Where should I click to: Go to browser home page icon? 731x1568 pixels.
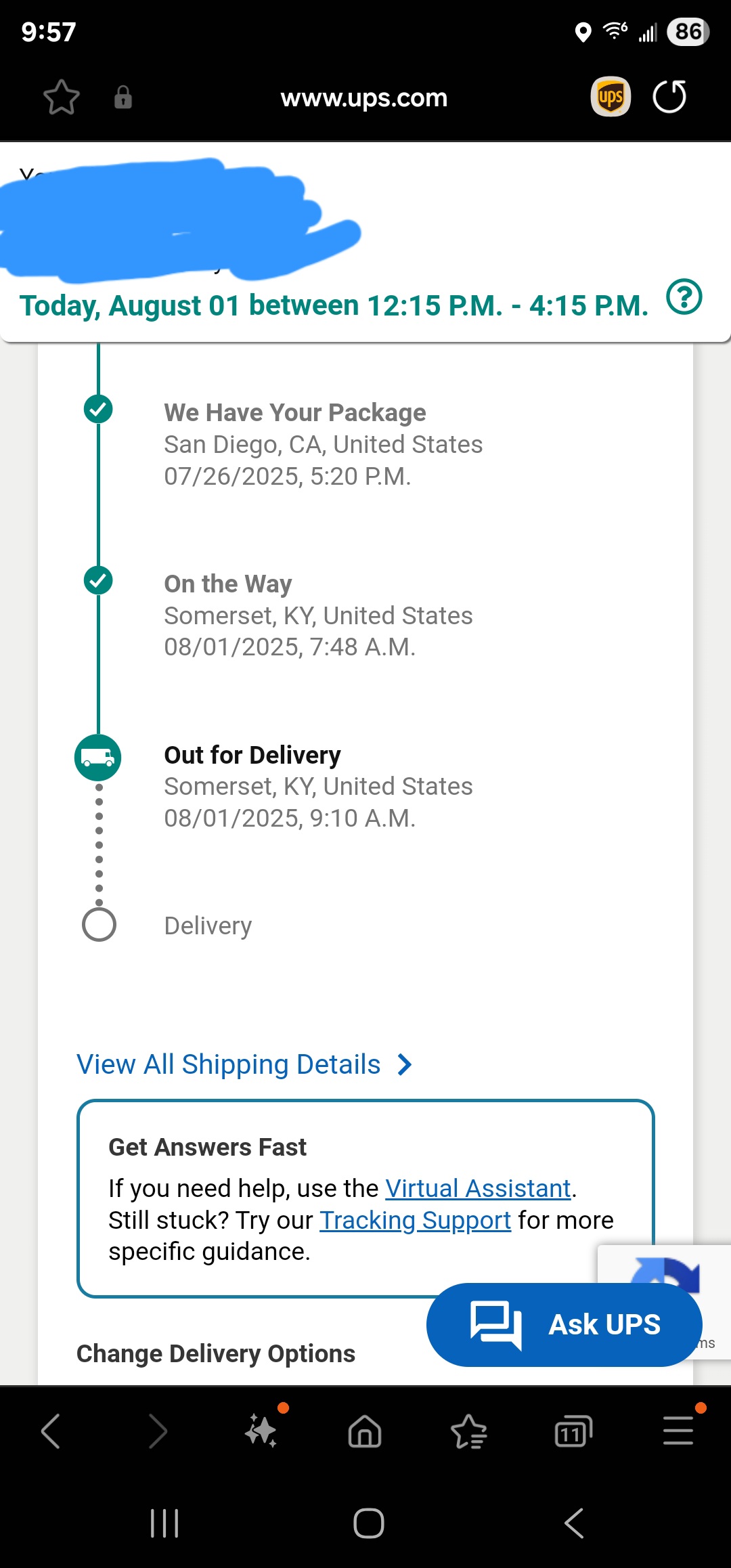(x=365, y=1431)
